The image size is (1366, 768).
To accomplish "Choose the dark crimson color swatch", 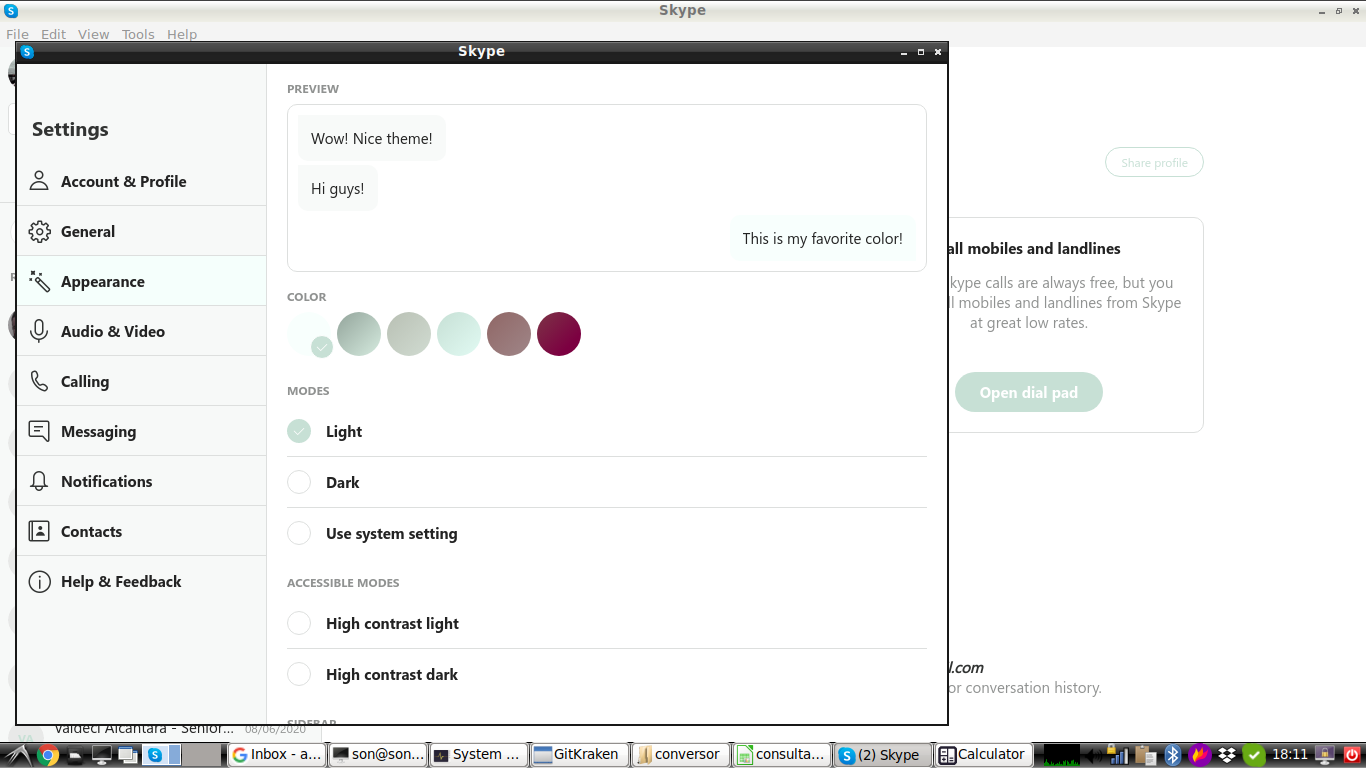I will (x=559, y=334).
